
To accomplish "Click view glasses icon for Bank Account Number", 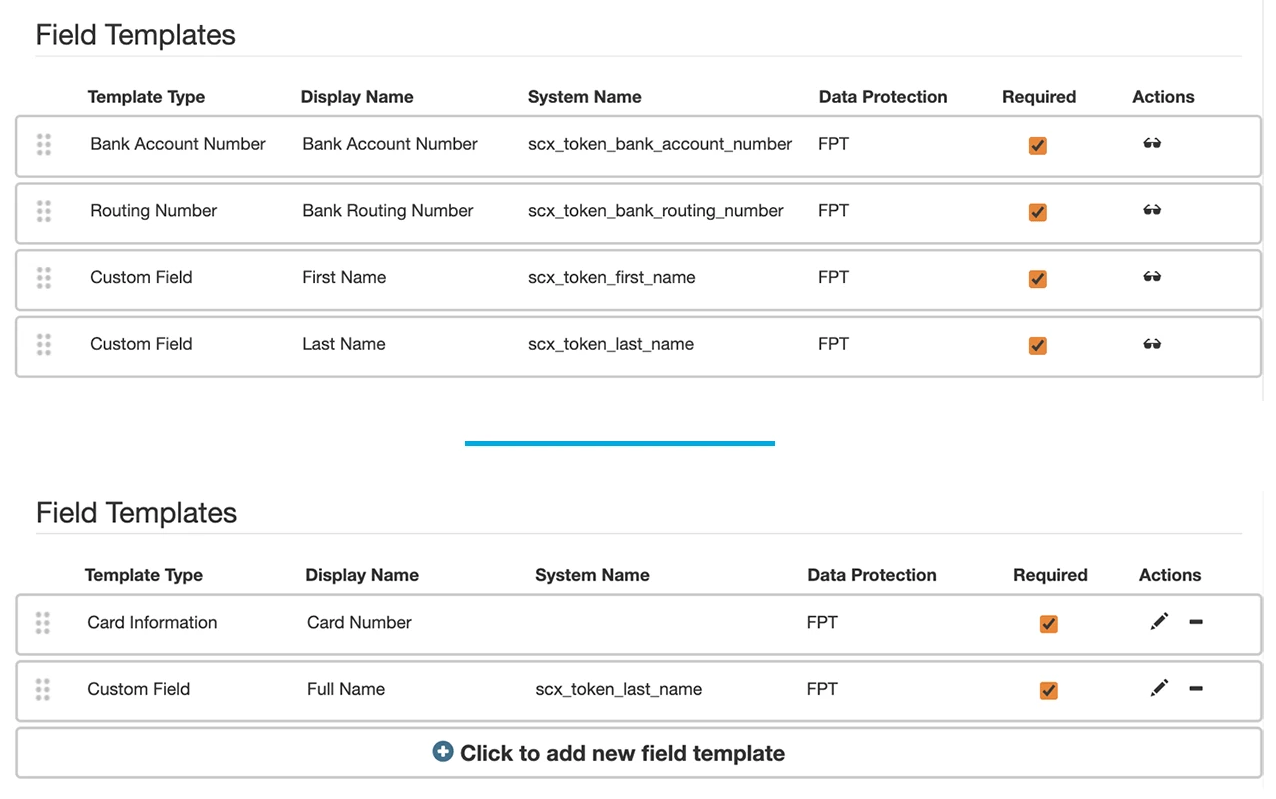I will 1152,144.
